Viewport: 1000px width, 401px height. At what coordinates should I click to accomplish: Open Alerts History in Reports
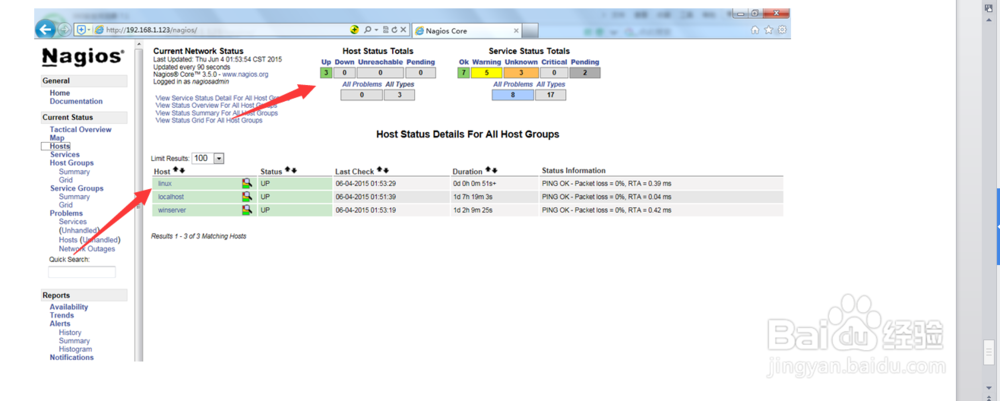tap(70, 333)
